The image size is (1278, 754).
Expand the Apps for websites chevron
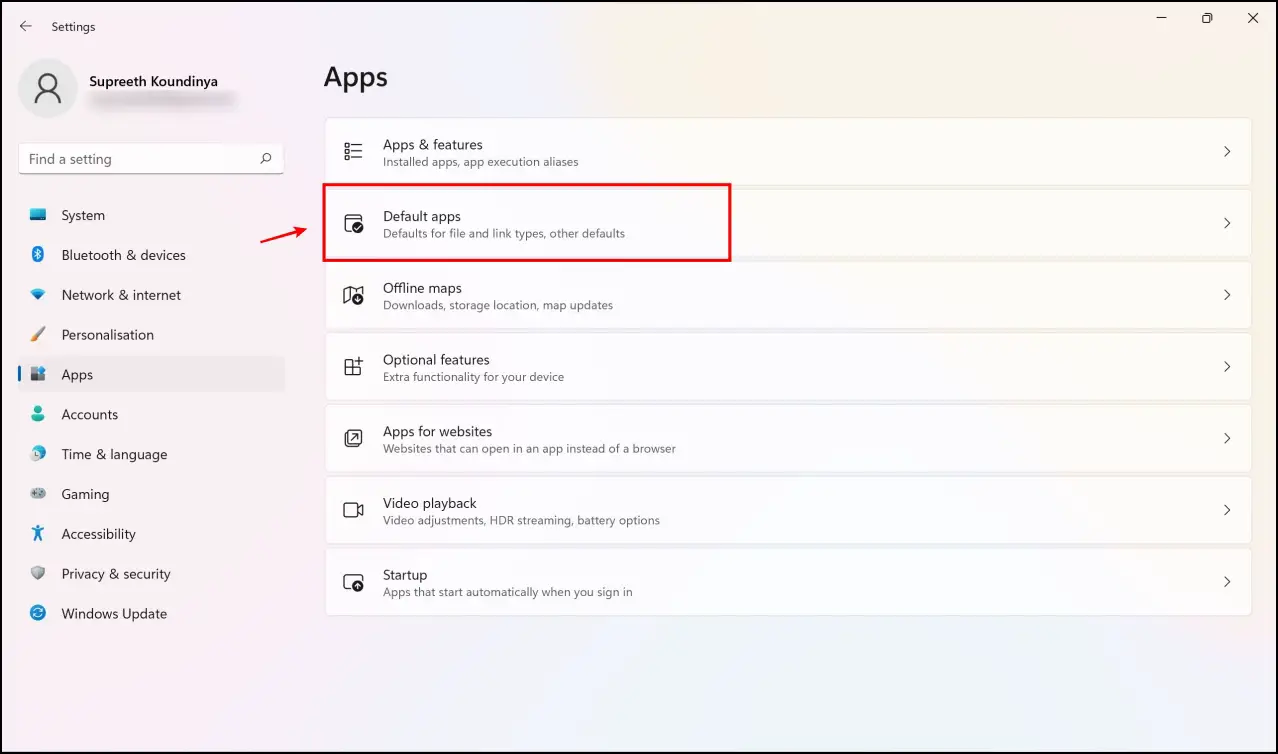1227,439
